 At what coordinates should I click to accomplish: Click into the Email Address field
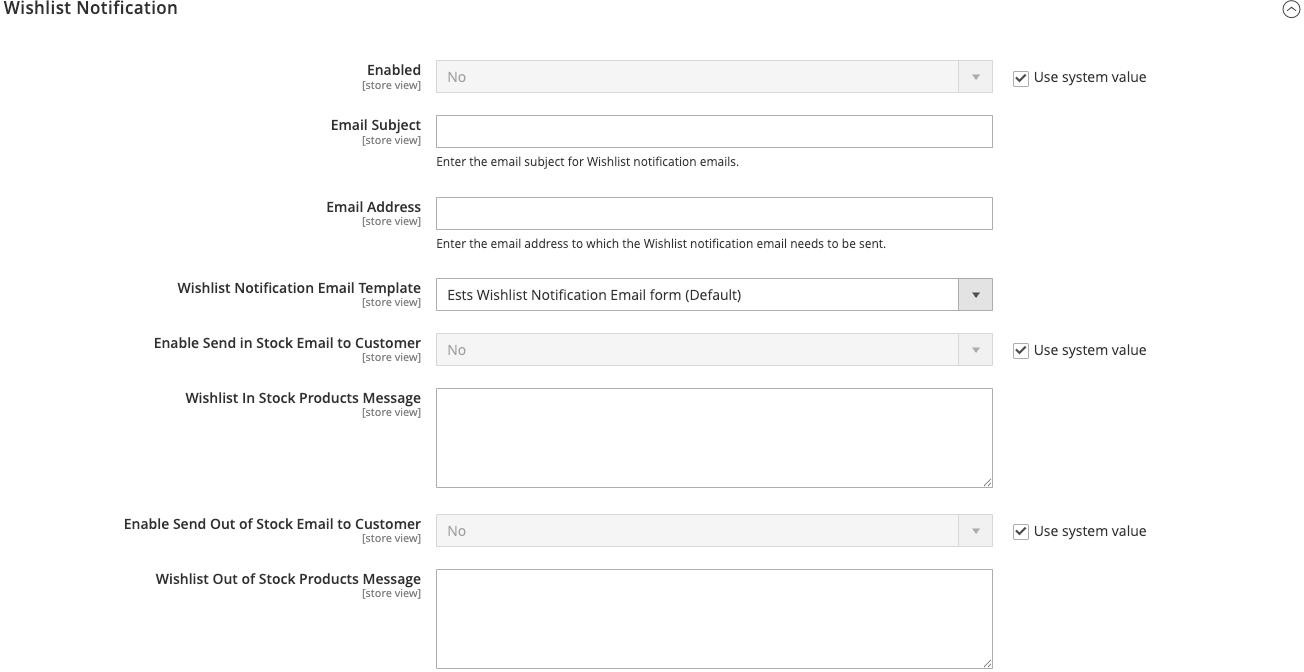click(x=713, y=214)
